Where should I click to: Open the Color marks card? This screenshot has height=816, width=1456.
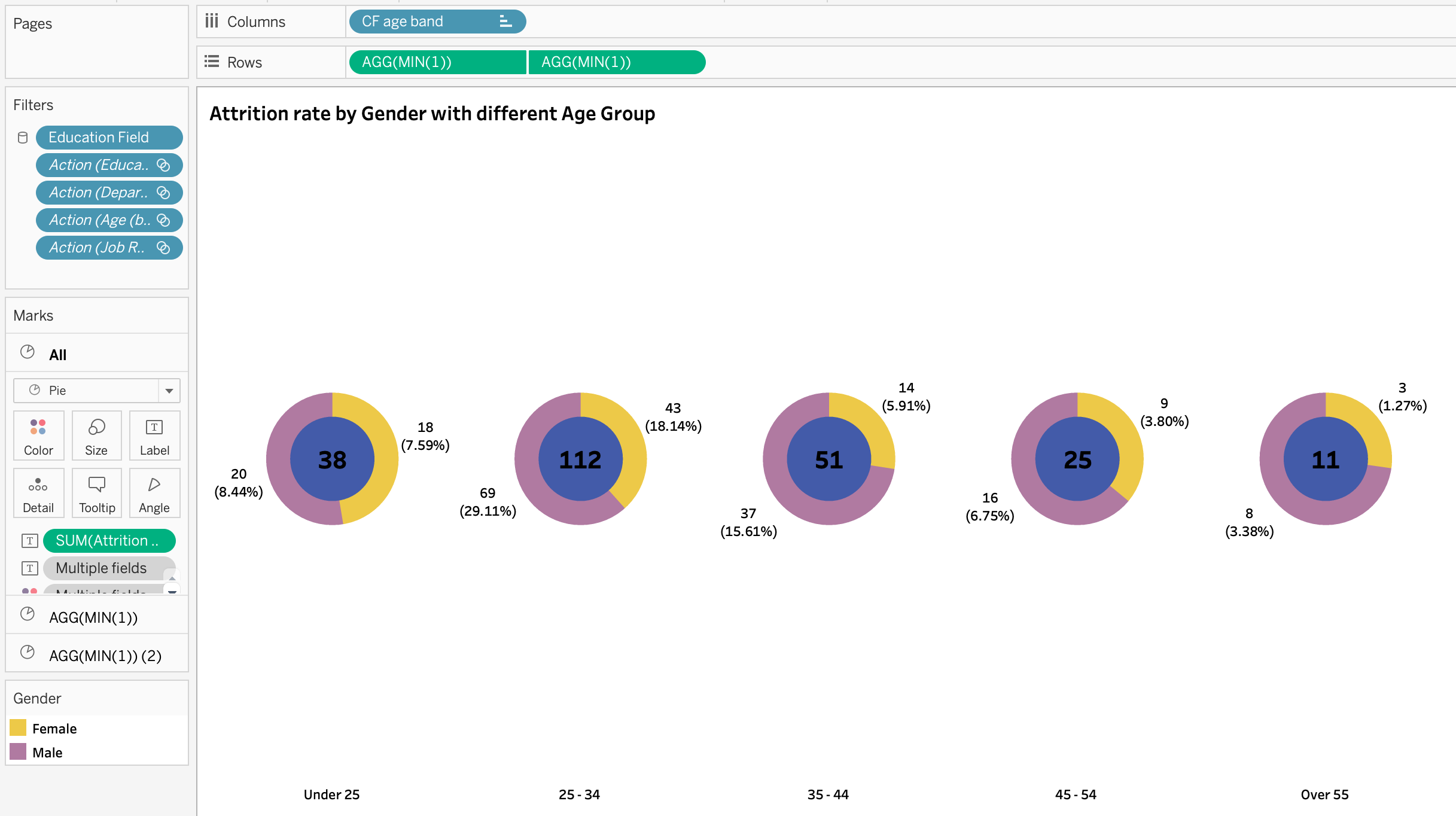point(38,436)
